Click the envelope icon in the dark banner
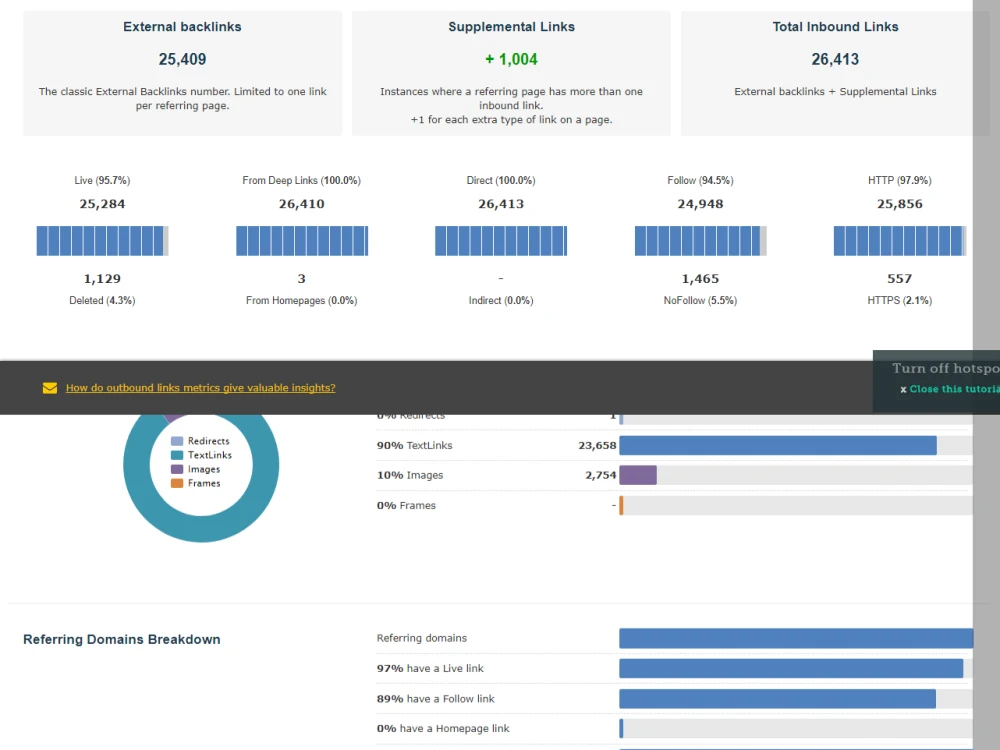This screenshot has height=750, width=1000. tap(50, 388)
